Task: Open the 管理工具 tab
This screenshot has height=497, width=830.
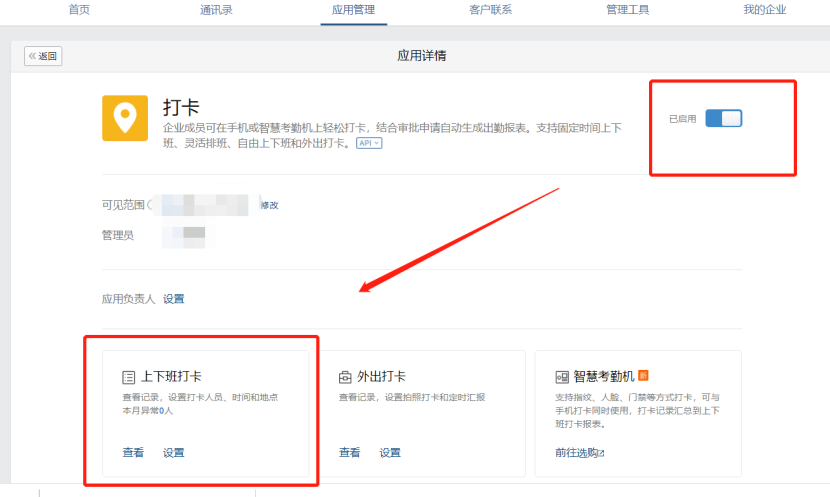Action: click(627, 10)
